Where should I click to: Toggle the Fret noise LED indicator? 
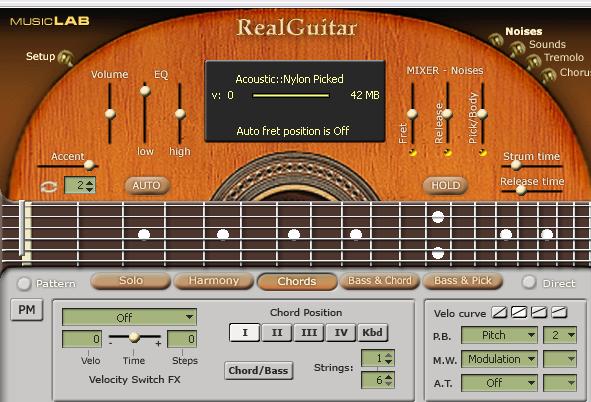point(412,153)
